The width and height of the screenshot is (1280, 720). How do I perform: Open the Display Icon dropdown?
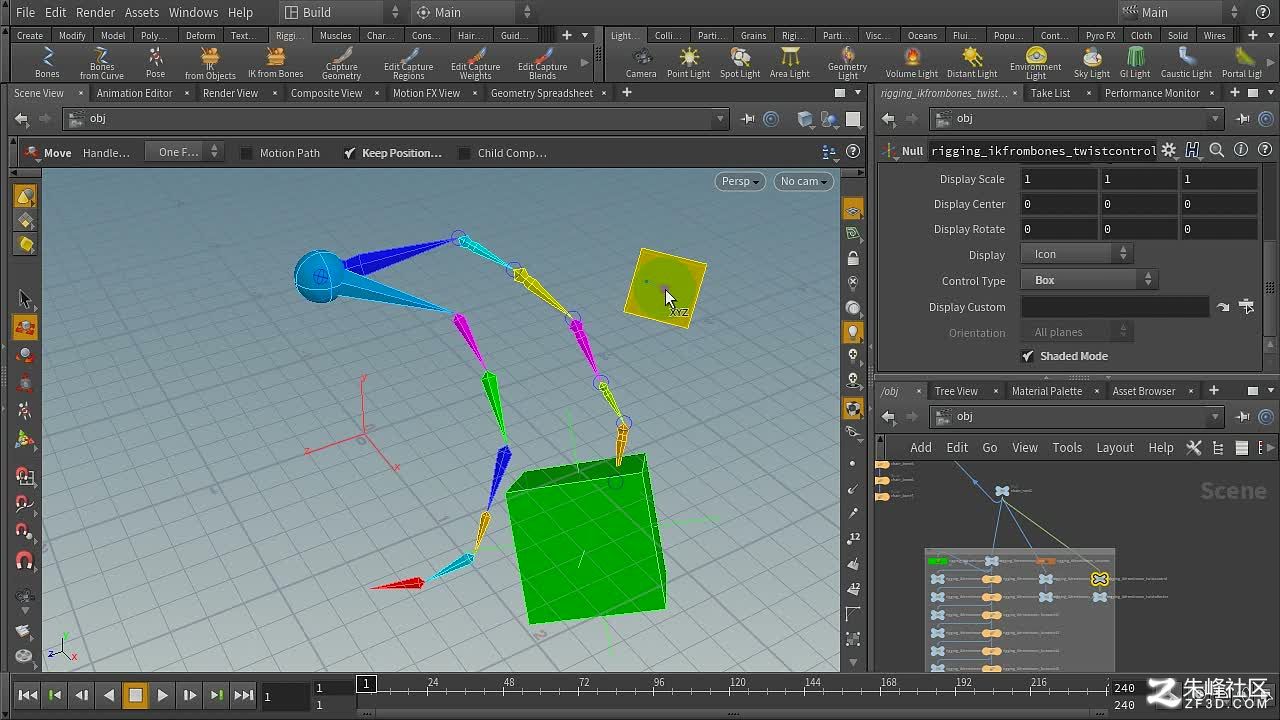tap(1076, 254)
